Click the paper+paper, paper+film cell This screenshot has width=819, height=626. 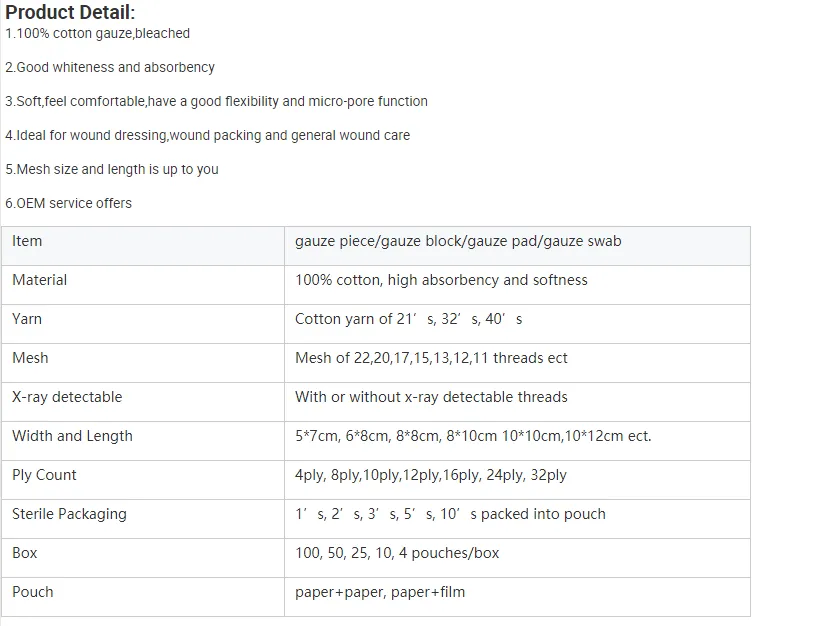[517, 597]
